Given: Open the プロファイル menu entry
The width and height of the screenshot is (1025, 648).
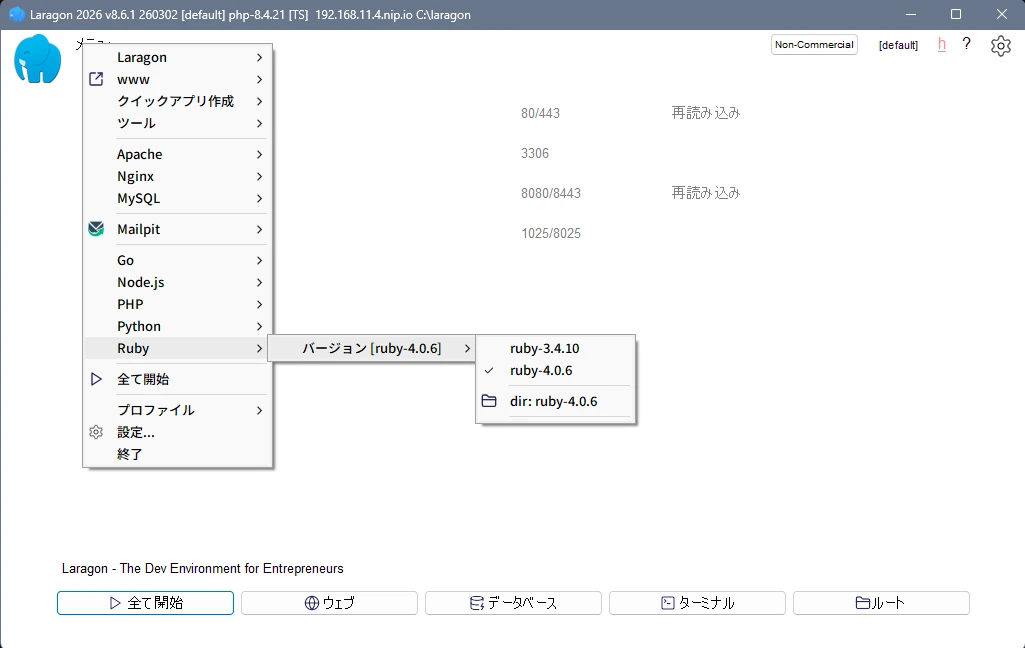Looking at the screenshot, I should tap(177, 410).
